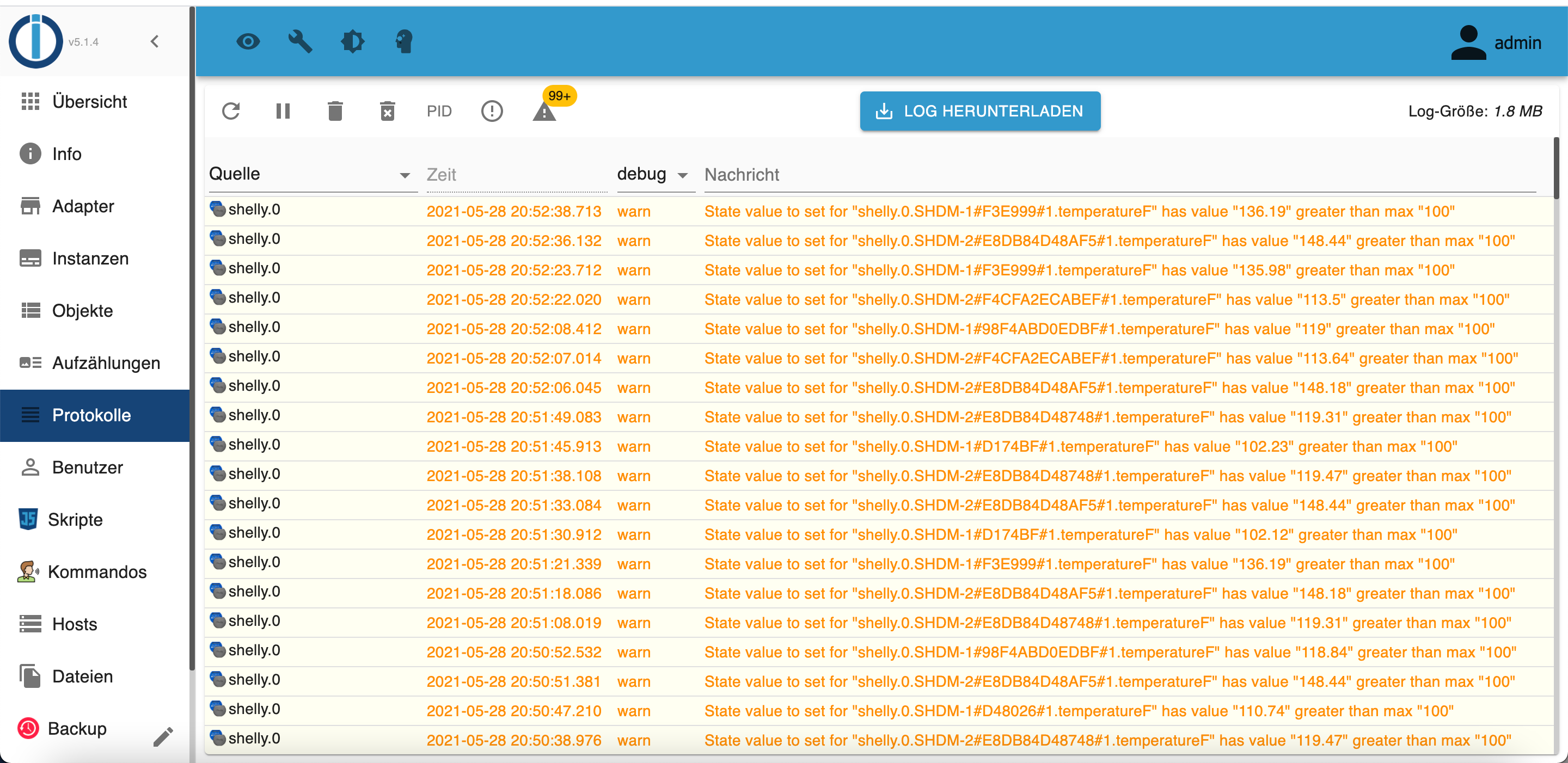Click the pencil edit icon beside Backup
The width and height of the screenshot is (1568, 763).
[163, 736]
